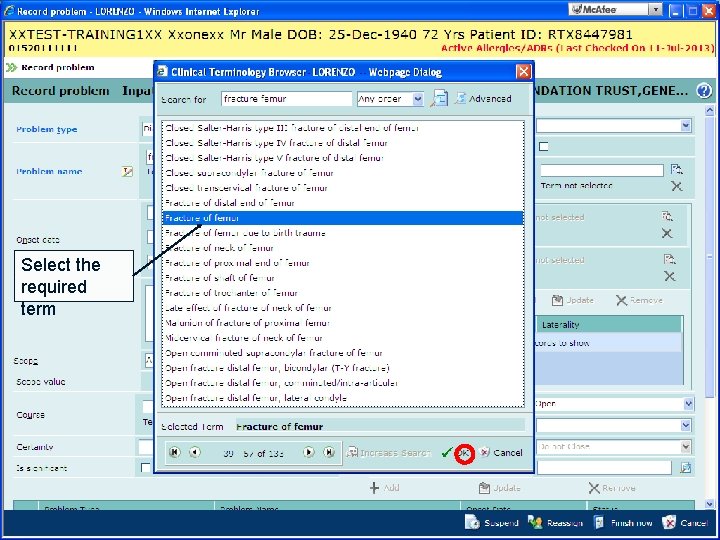Close the Clinical Terminology Browser dialog

click(x=523, y=72)
